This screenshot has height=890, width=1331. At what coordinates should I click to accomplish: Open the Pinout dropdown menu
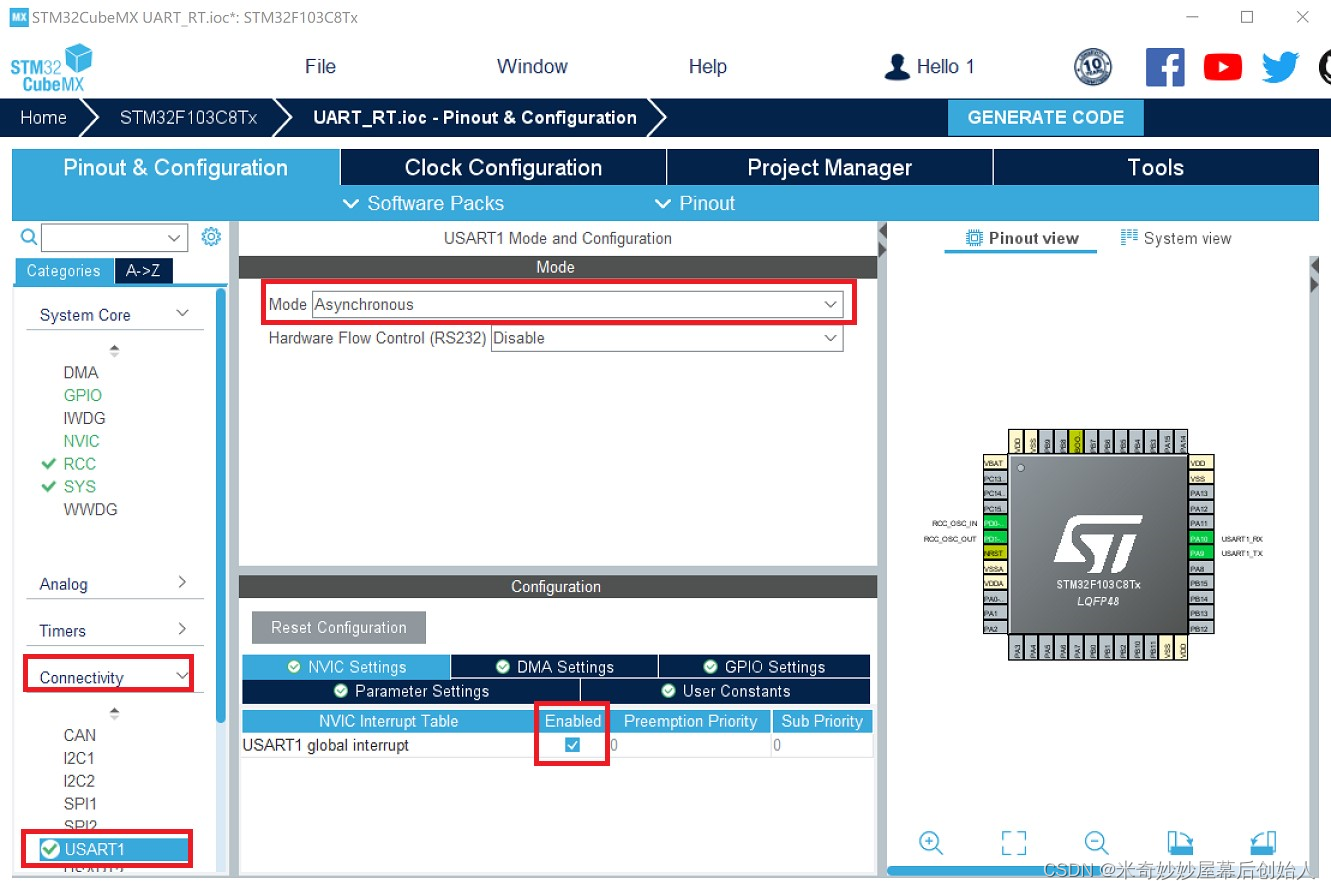[x=695, y=203]
